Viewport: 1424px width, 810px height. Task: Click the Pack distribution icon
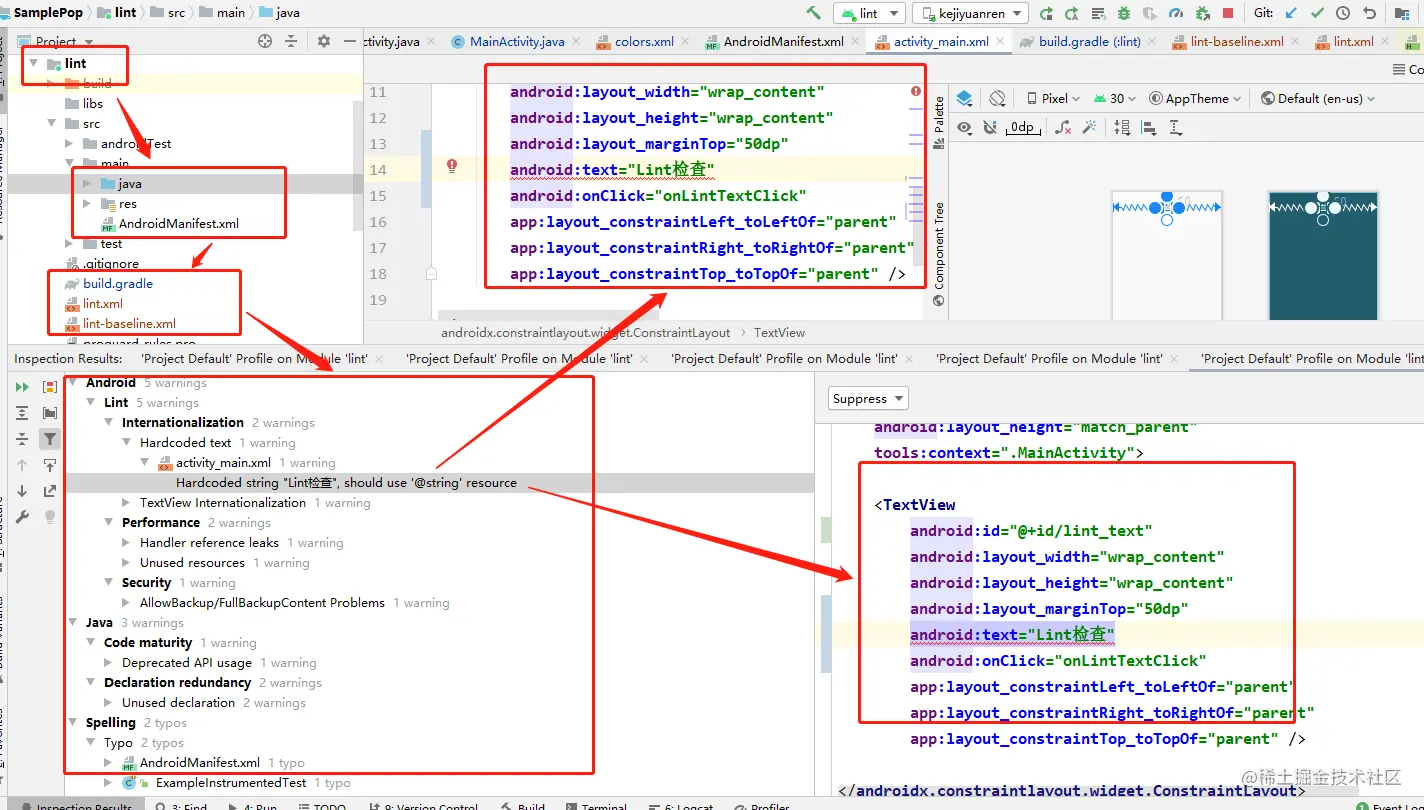tap(1122, 127)
